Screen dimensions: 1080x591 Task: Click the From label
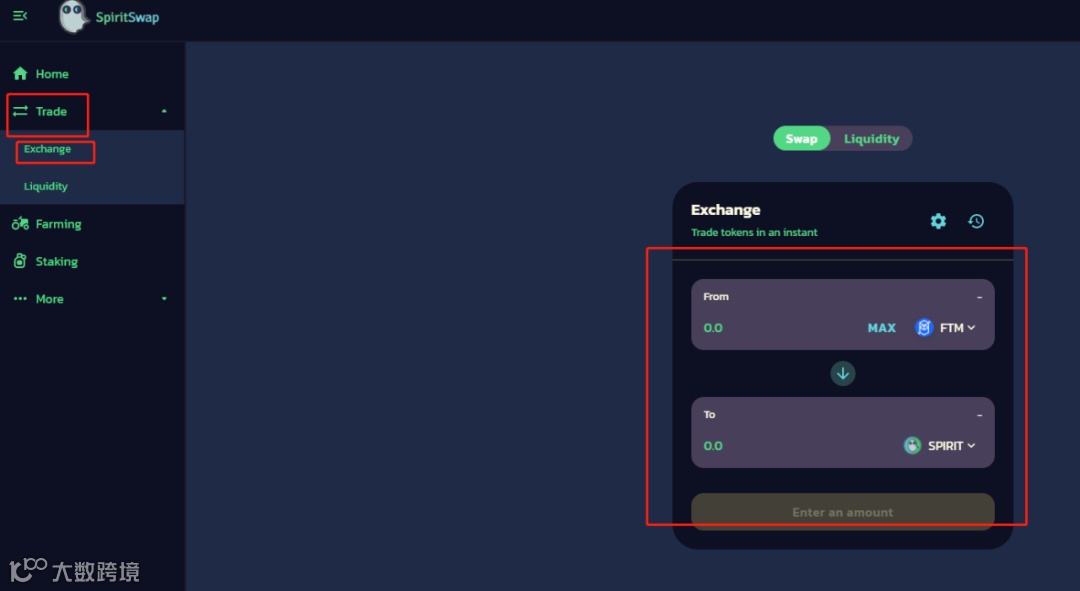click(x=716, y=296)
